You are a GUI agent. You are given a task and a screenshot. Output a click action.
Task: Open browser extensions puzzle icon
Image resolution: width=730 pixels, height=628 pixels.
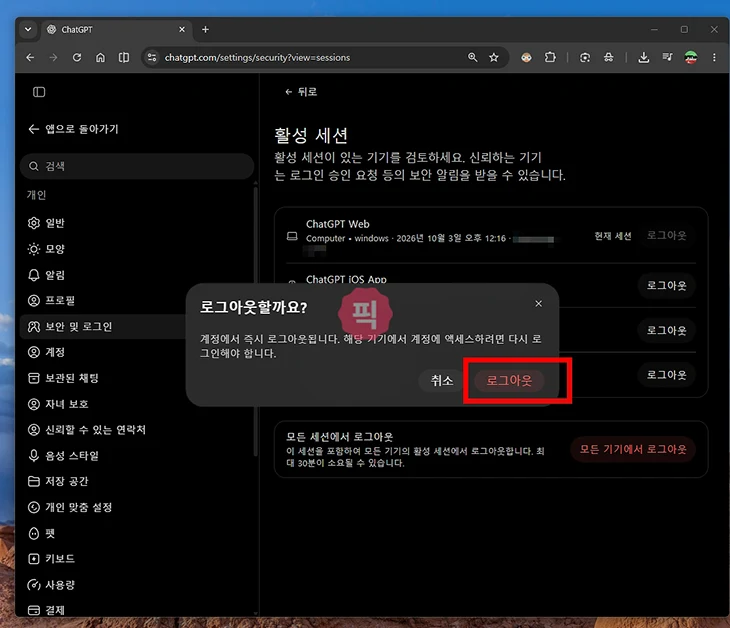pyautogui.click(x=550, y=57)
